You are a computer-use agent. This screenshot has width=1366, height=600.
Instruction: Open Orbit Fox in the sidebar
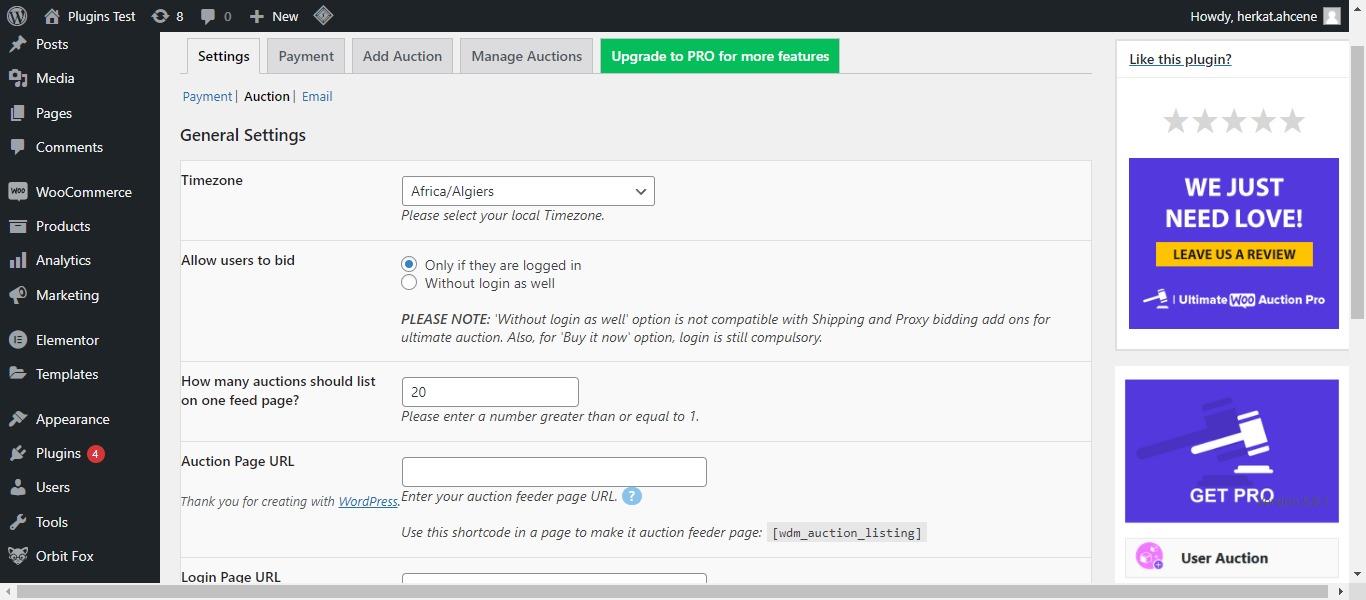tap(64, 556)
